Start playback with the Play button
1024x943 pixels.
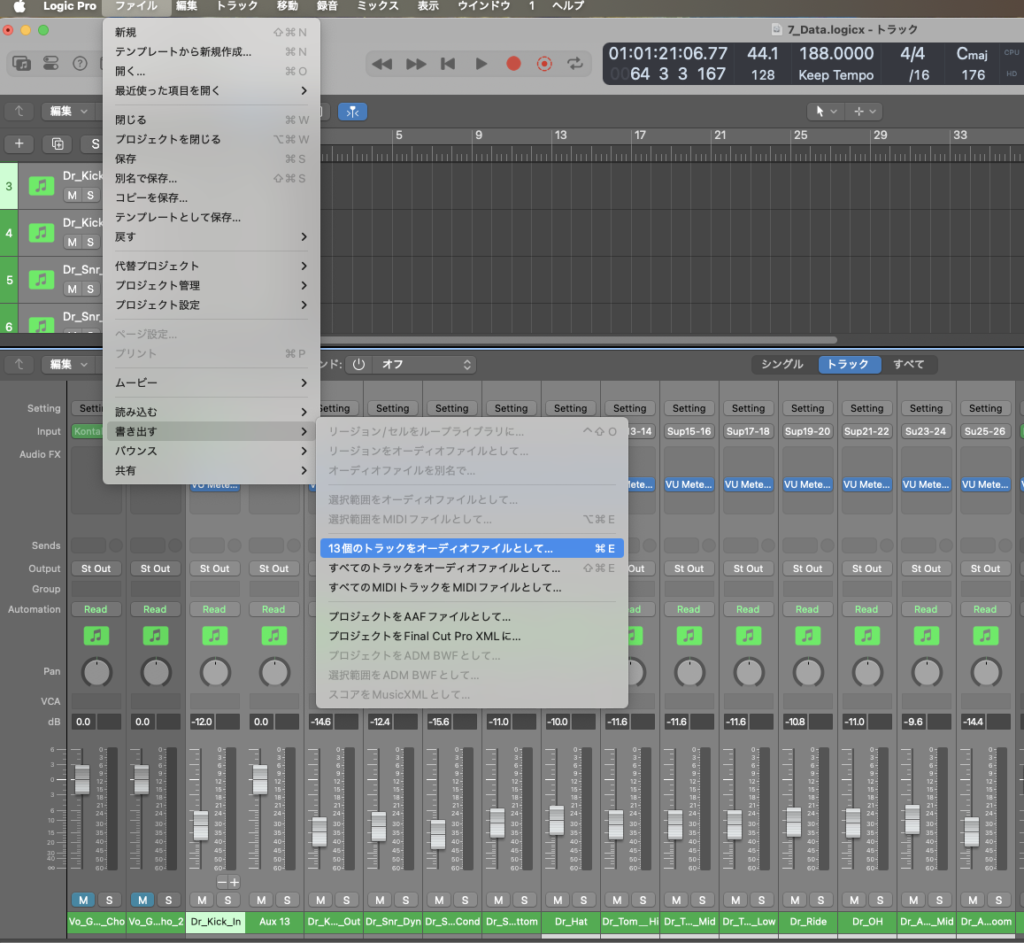pyautogui.click(x=481, y=63)
